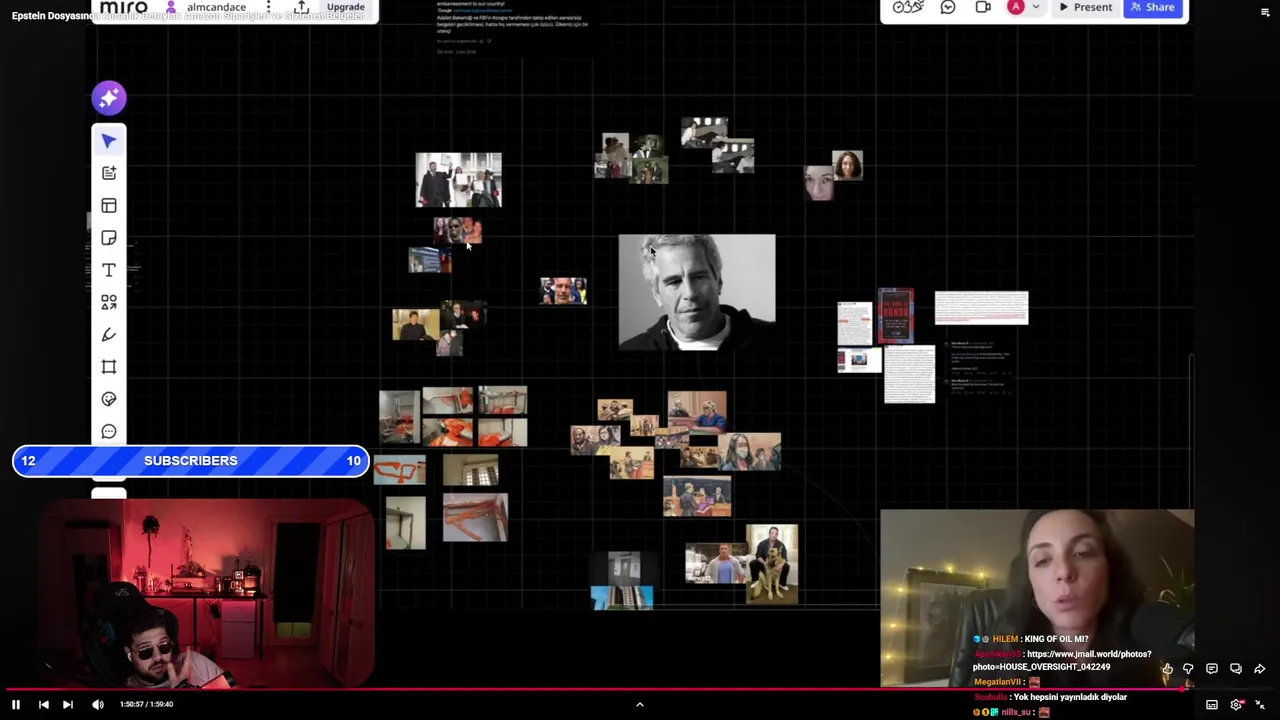Viewport: 1280px width, 720px height.
Task: Select the group photo at top left of board
Action: point(459,180)
